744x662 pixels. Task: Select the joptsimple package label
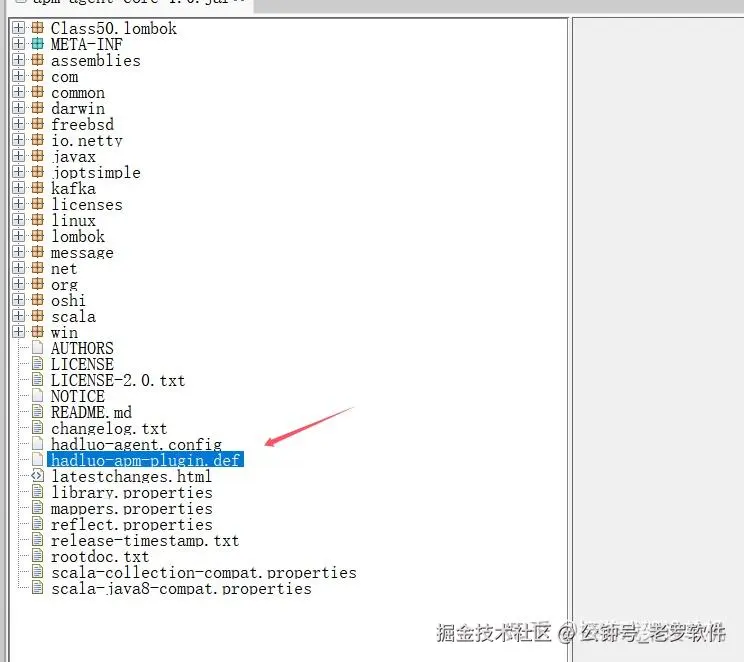coord(96,172)
